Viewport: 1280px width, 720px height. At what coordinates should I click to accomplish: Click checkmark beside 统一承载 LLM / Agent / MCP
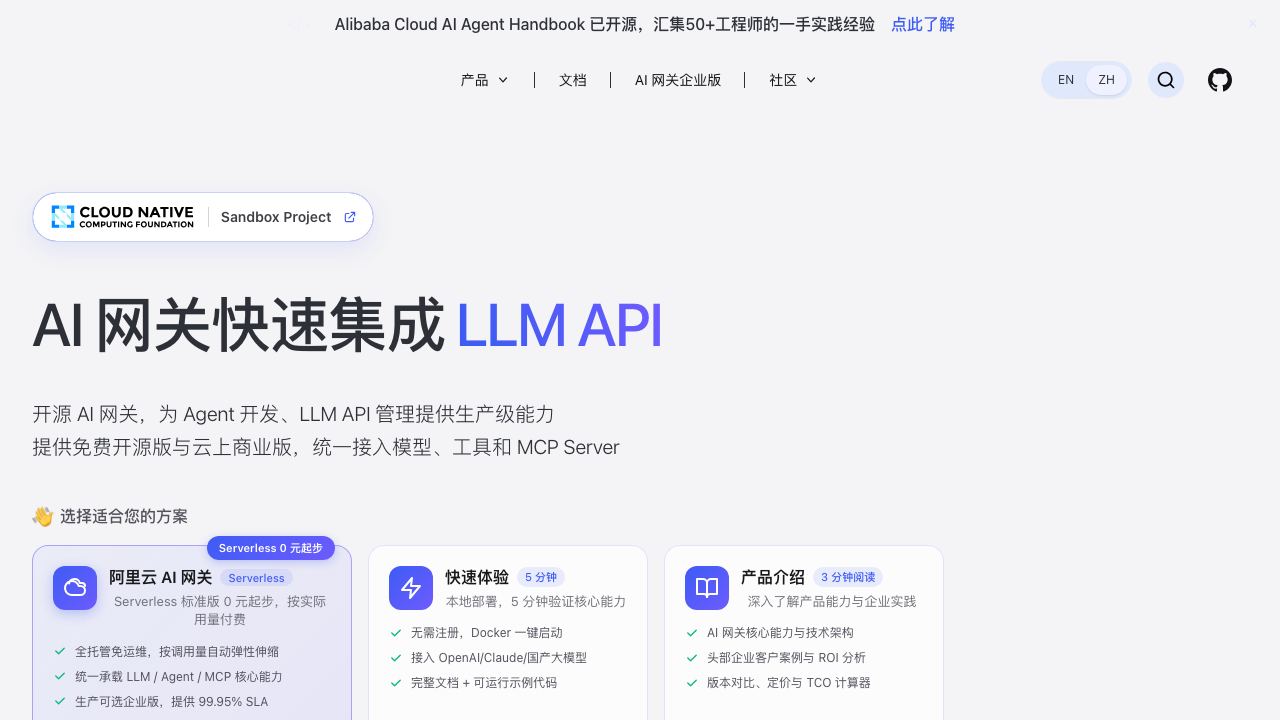pos(61,676)
